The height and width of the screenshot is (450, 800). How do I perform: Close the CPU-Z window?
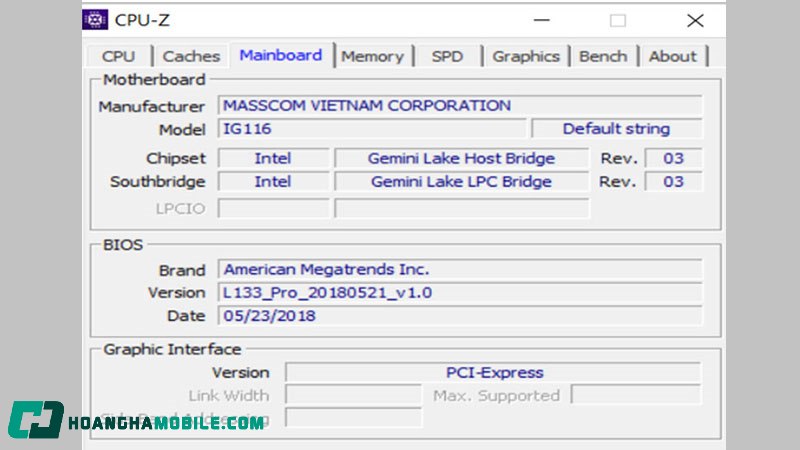click(x=695, y=20)
